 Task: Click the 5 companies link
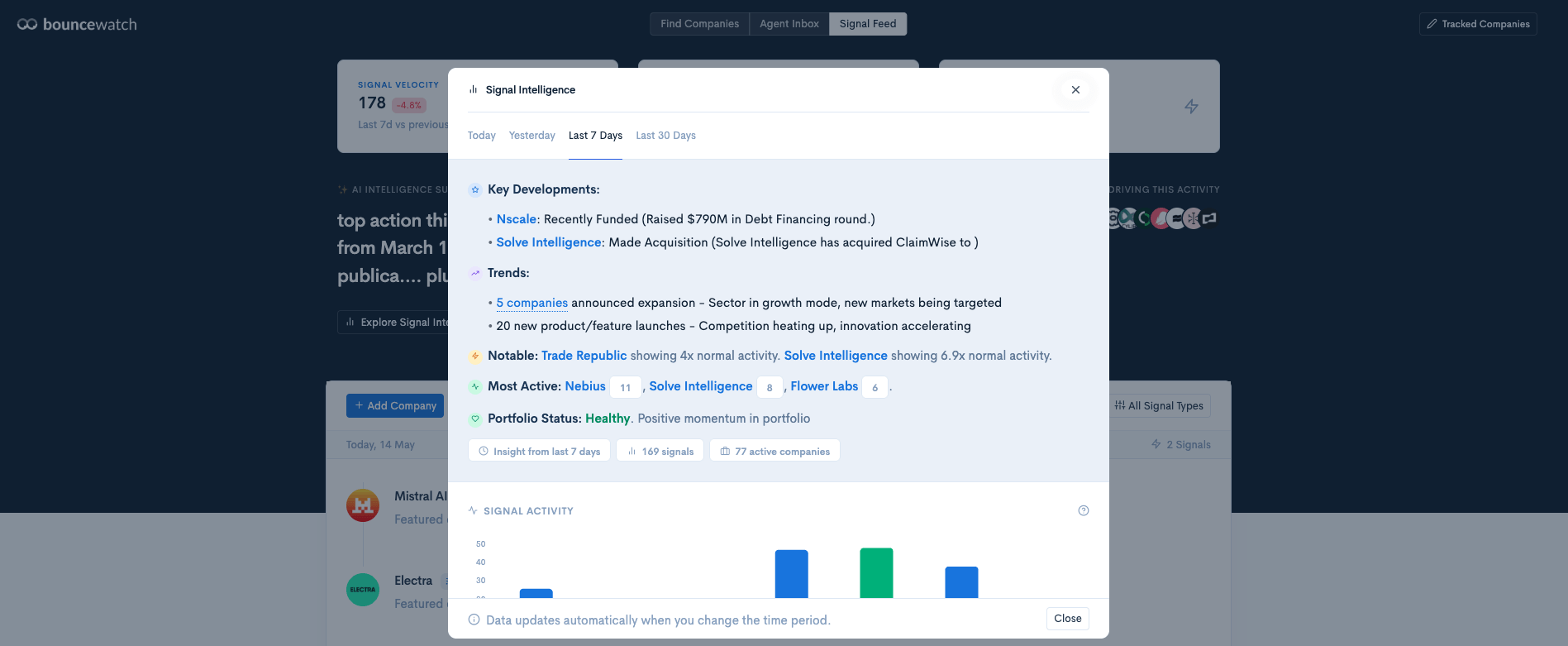[532, 303]
